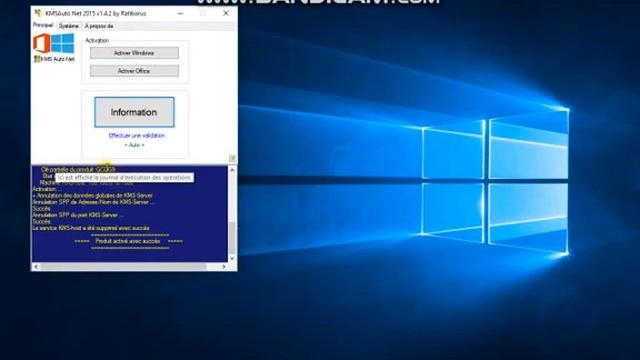
Task: Open the À propos de tab
Action: 99,26
